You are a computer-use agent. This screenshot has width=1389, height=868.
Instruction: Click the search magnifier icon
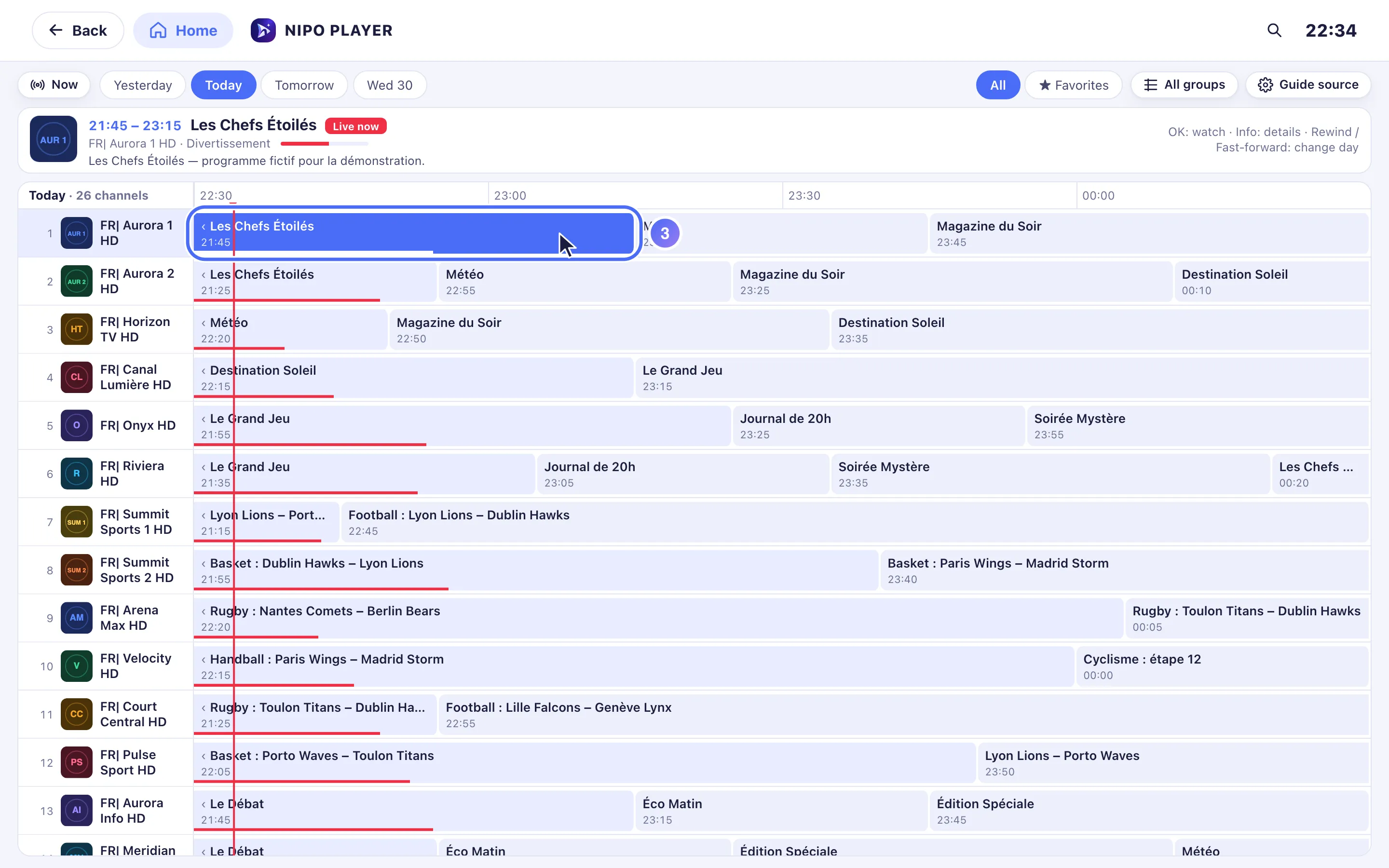[1274, 30]
